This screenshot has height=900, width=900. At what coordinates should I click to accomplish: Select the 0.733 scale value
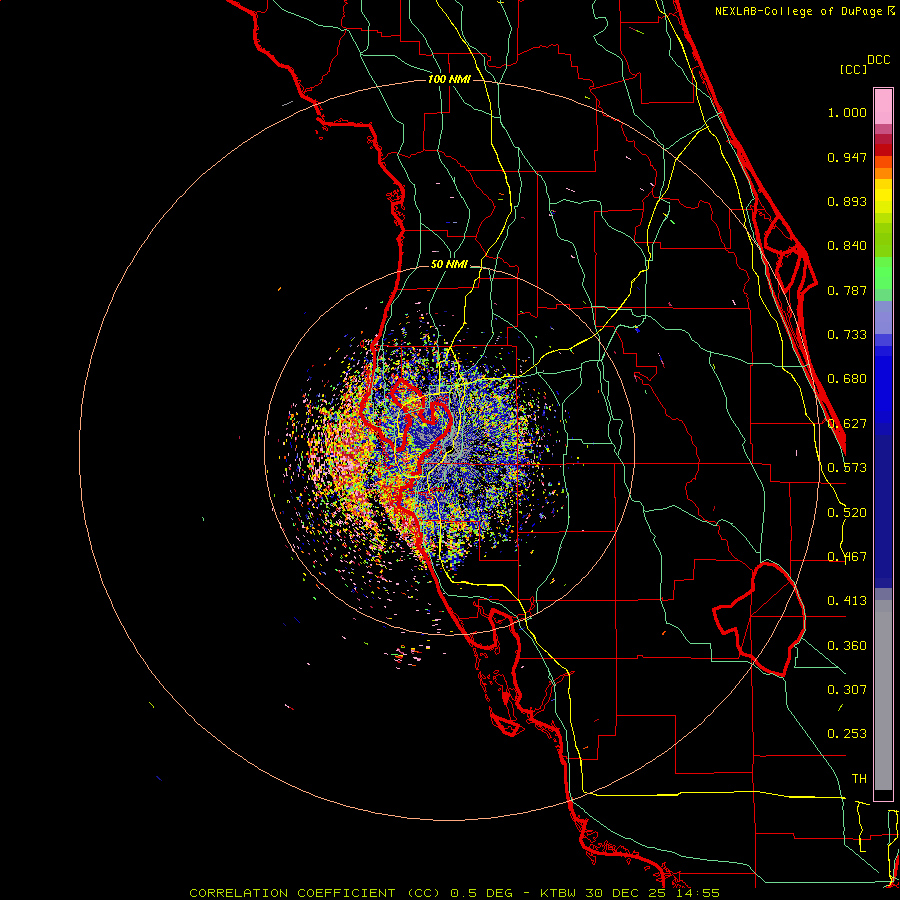coord(847,335)
